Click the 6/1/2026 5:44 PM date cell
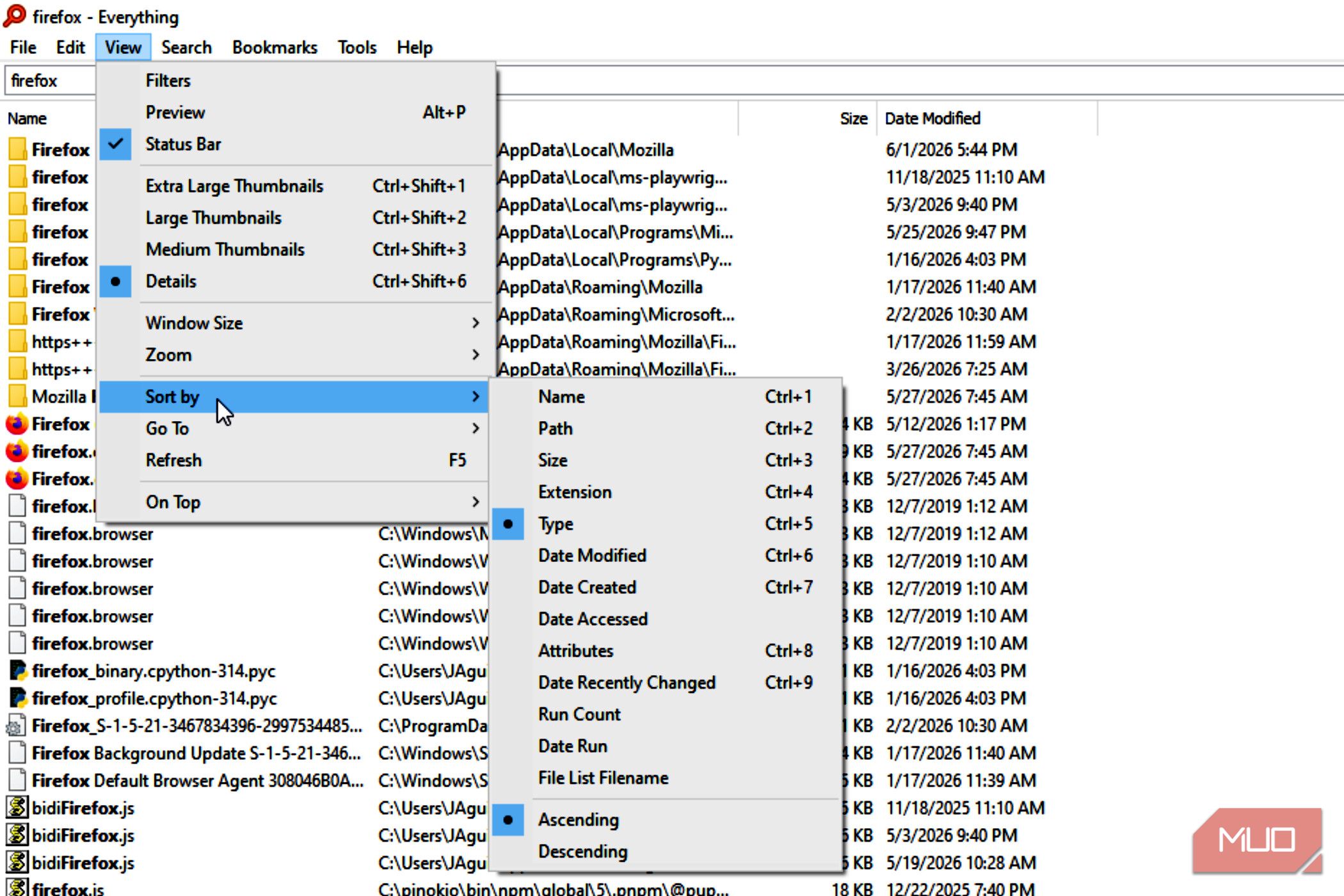The width and height of the screenshot is (1344, 896). 951,150
